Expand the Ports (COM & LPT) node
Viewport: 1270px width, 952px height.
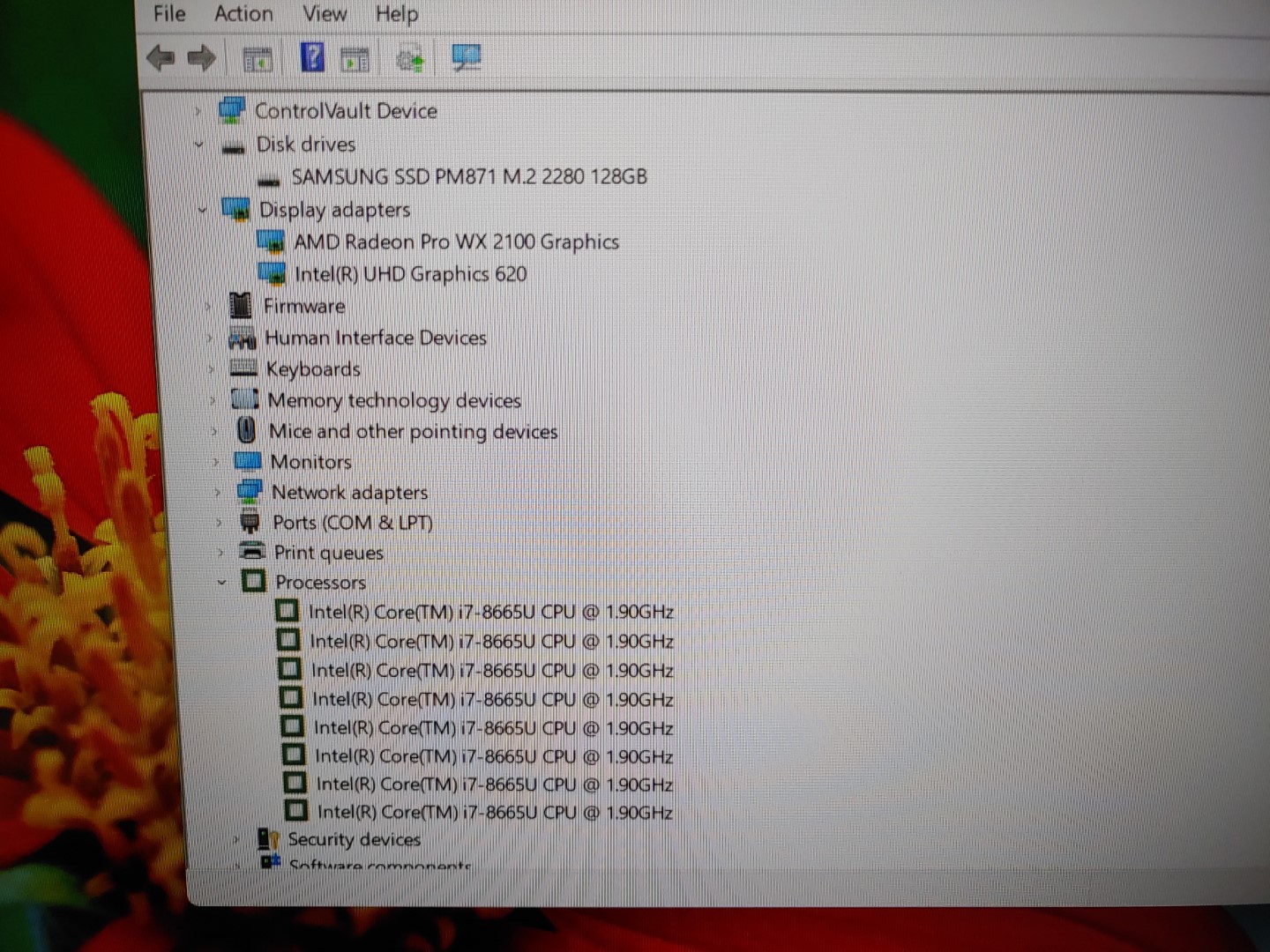tap(220, 523)
